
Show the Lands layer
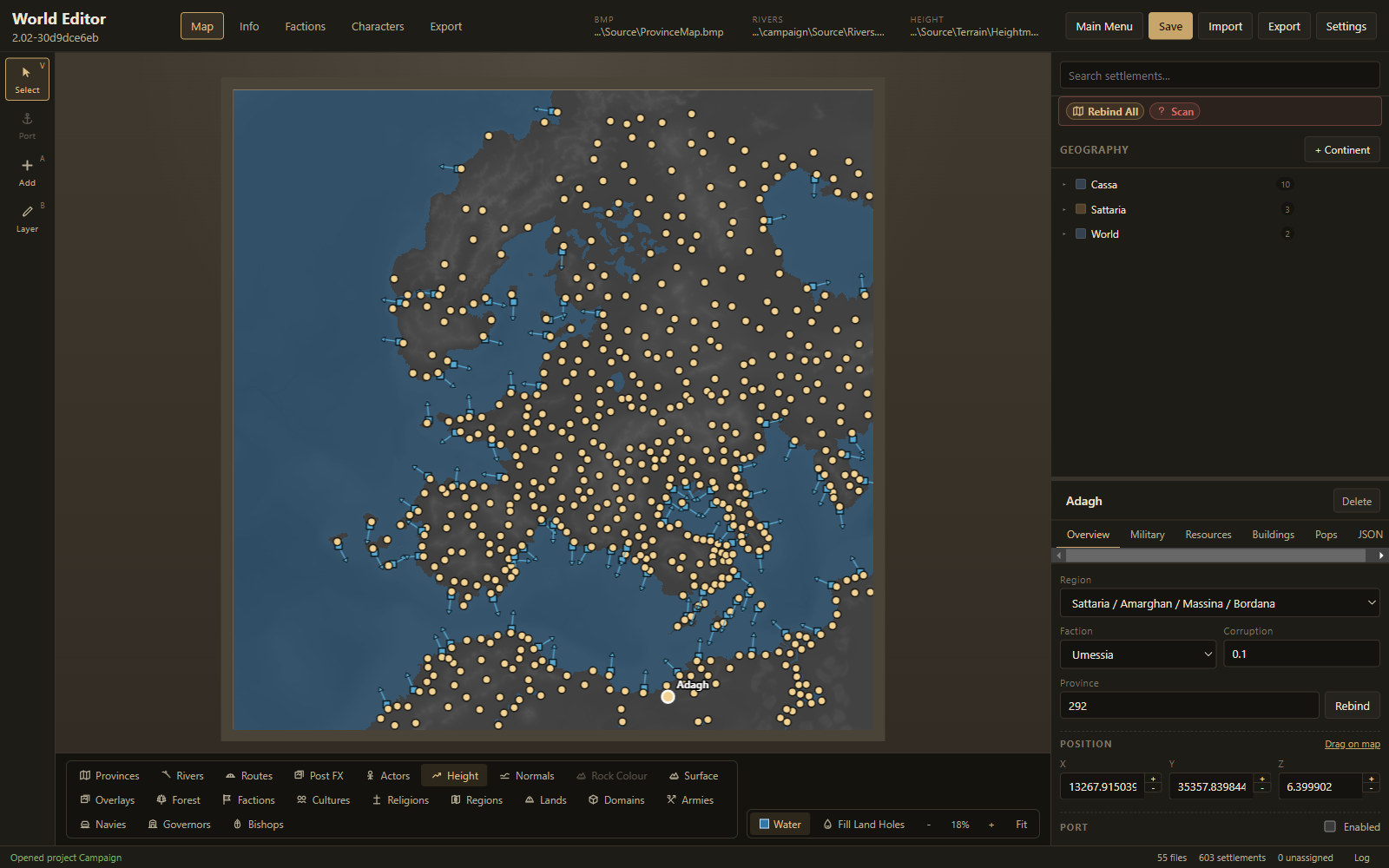click(x=545, y=800)
